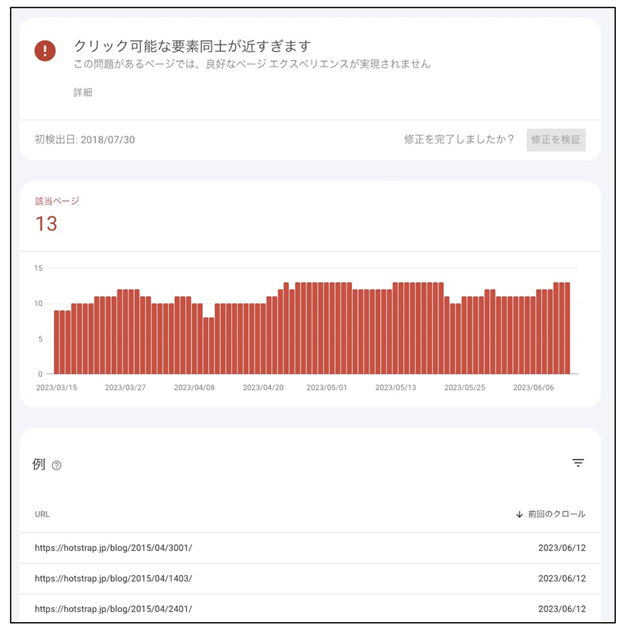
Task: Click the 2023/05/25 chart axis label
Action: click(465, 387)
